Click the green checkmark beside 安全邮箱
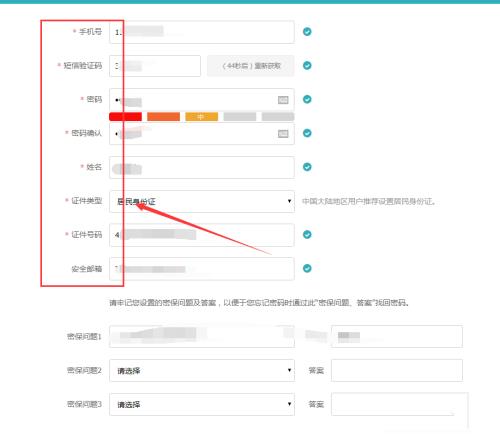The image size is (500, 434). 307,268
